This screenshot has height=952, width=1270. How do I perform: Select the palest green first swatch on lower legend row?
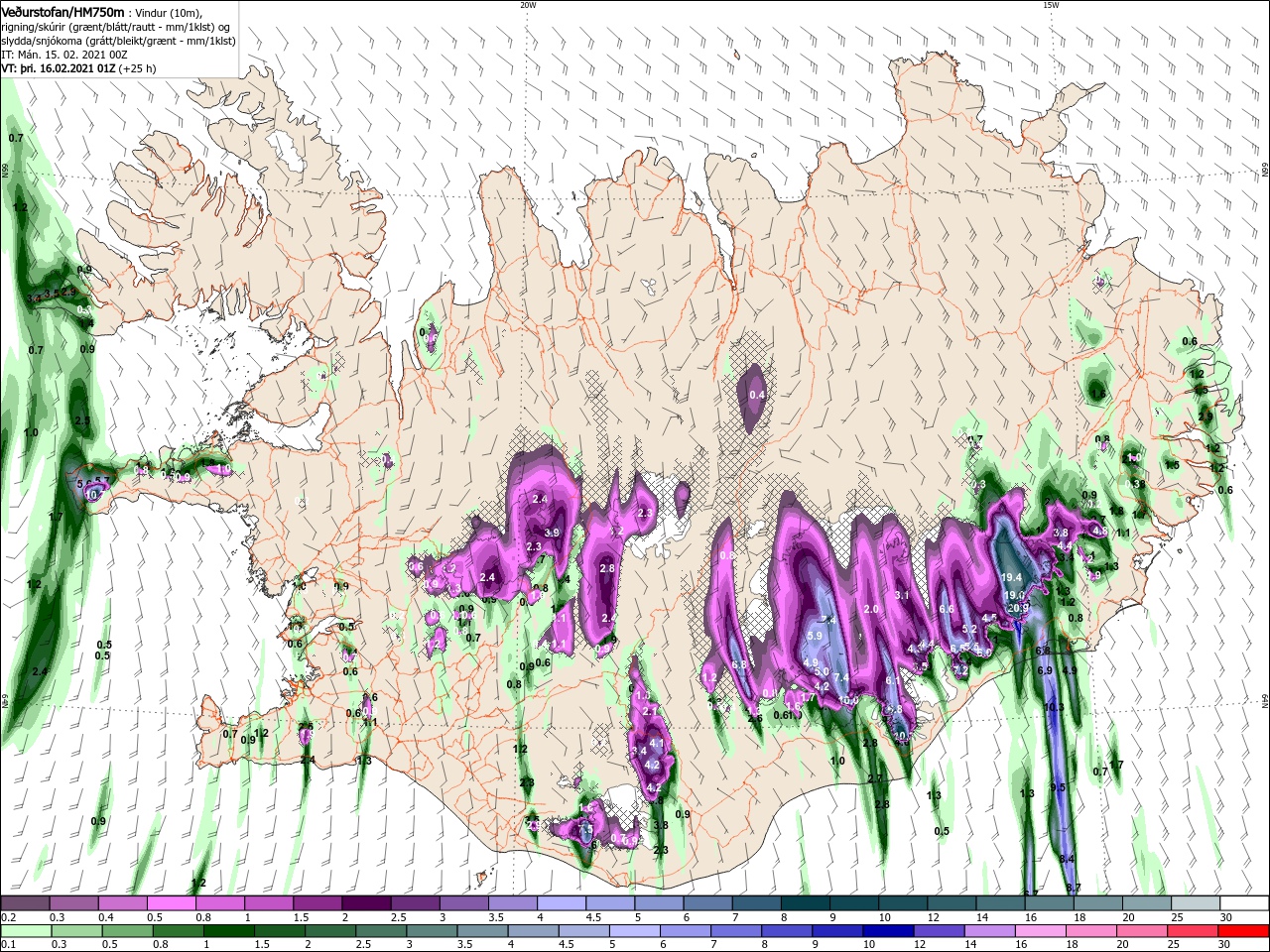(25, 931)
